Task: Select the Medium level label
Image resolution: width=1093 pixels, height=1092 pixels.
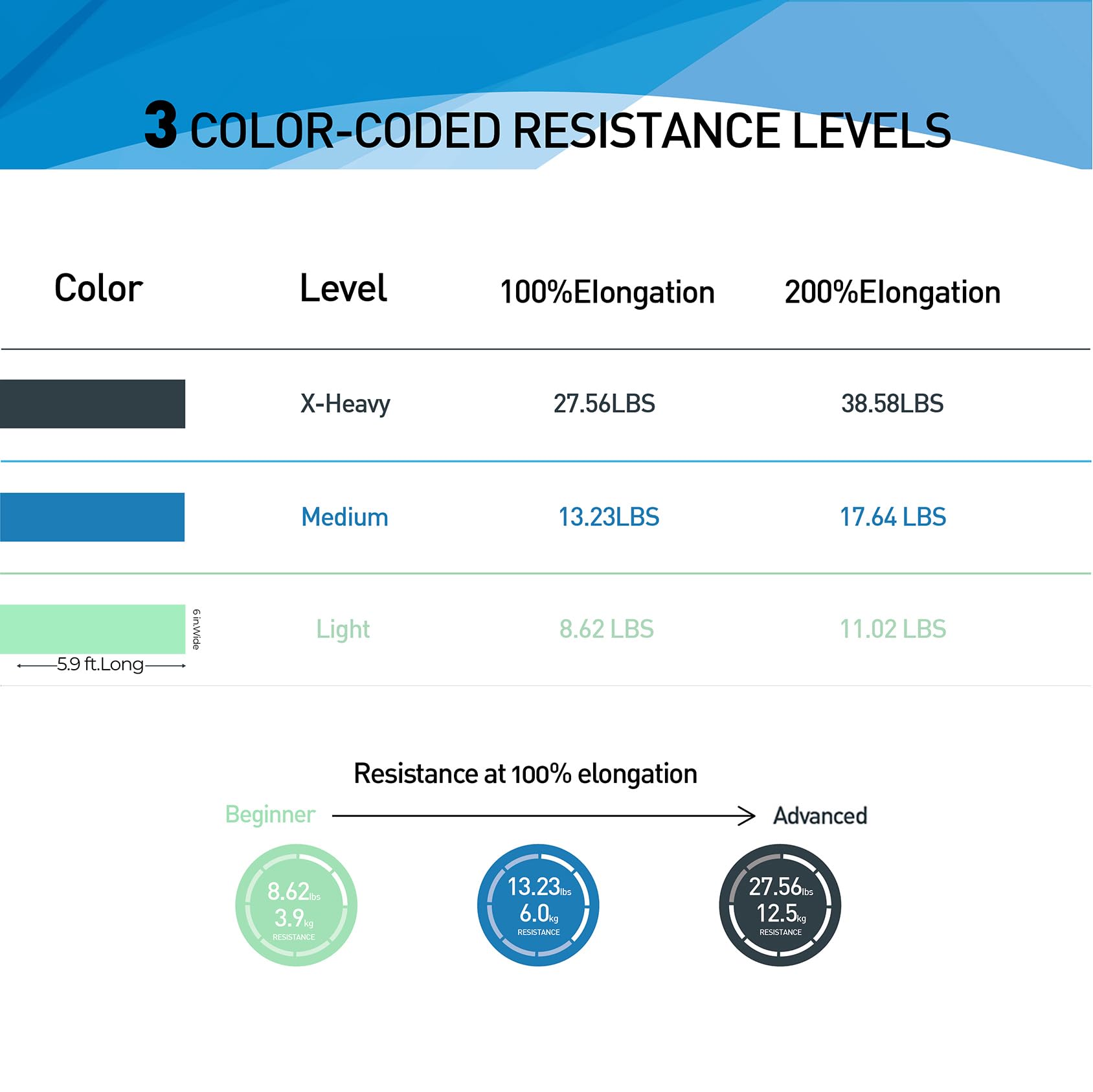Action: point(344,517)
